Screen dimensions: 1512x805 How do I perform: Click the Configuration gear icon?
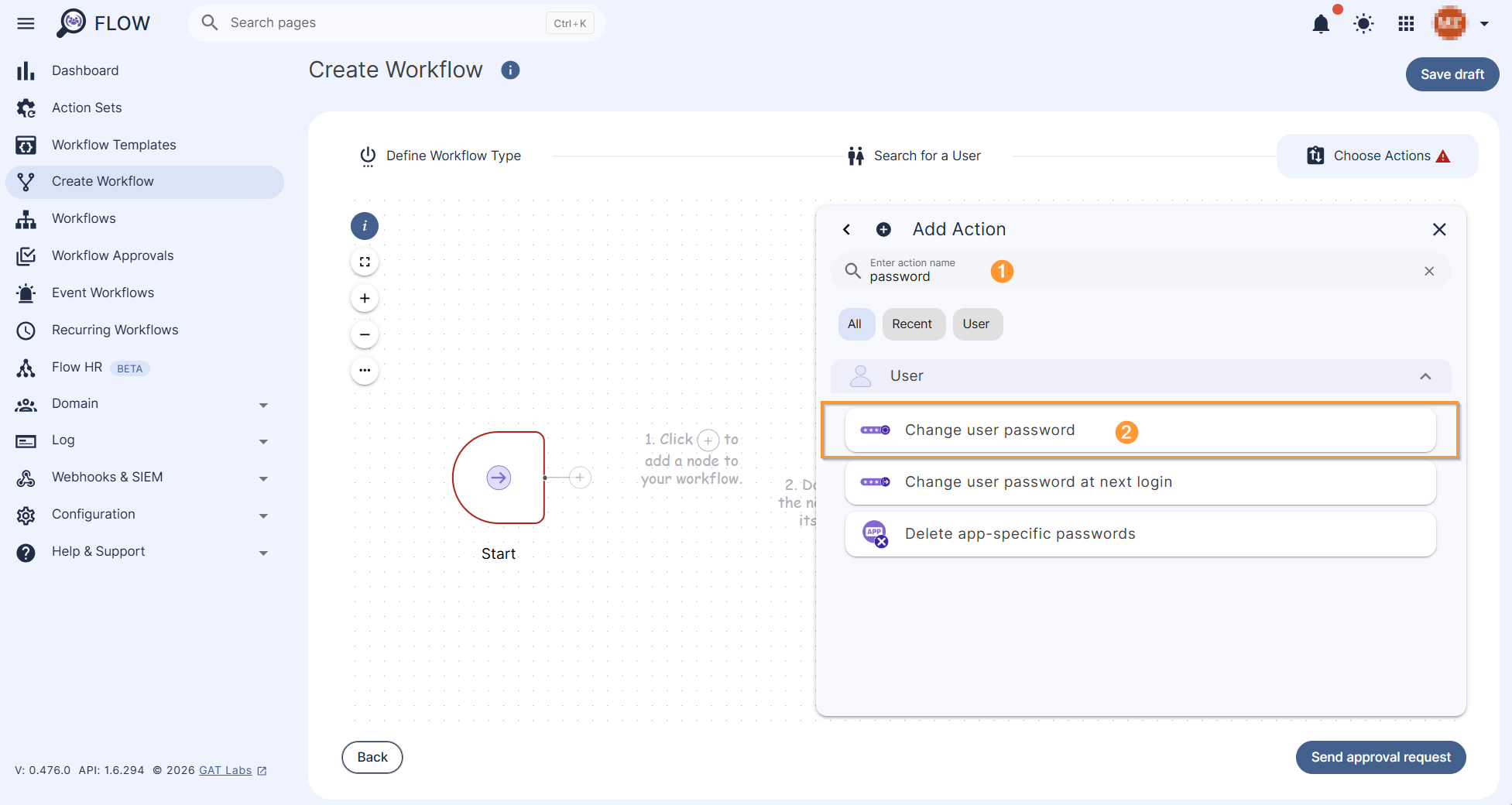pos(26,516)
